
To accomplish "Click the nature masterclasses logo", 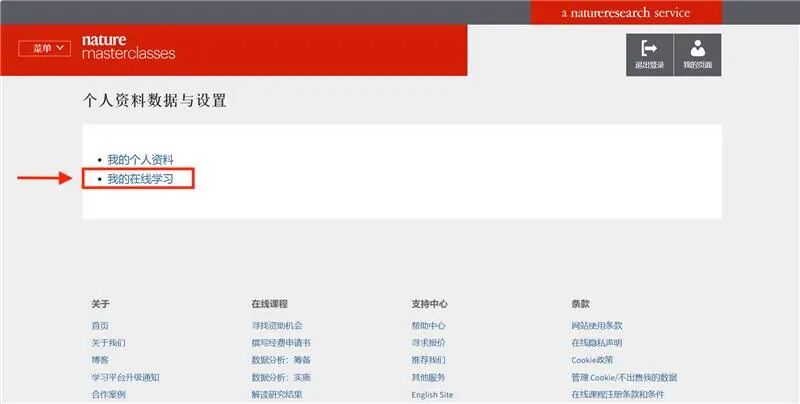I will [x=128, y=47].
